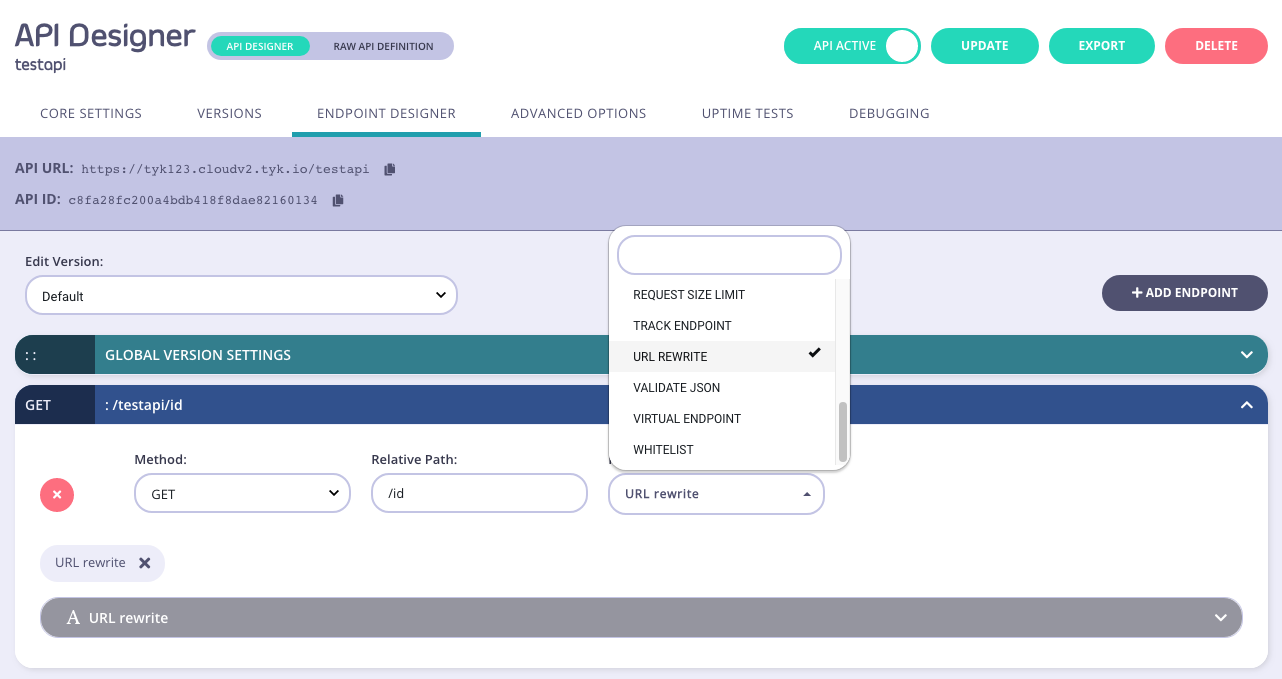The image size is (1282, 679).
Task: Open the Edit Version dropdown
Action: click(x=240, y=295)
